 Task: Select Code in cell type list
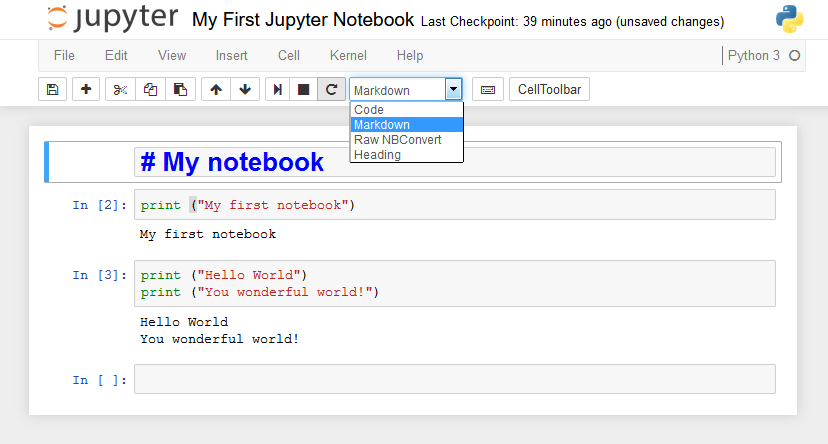coord(407,110)
